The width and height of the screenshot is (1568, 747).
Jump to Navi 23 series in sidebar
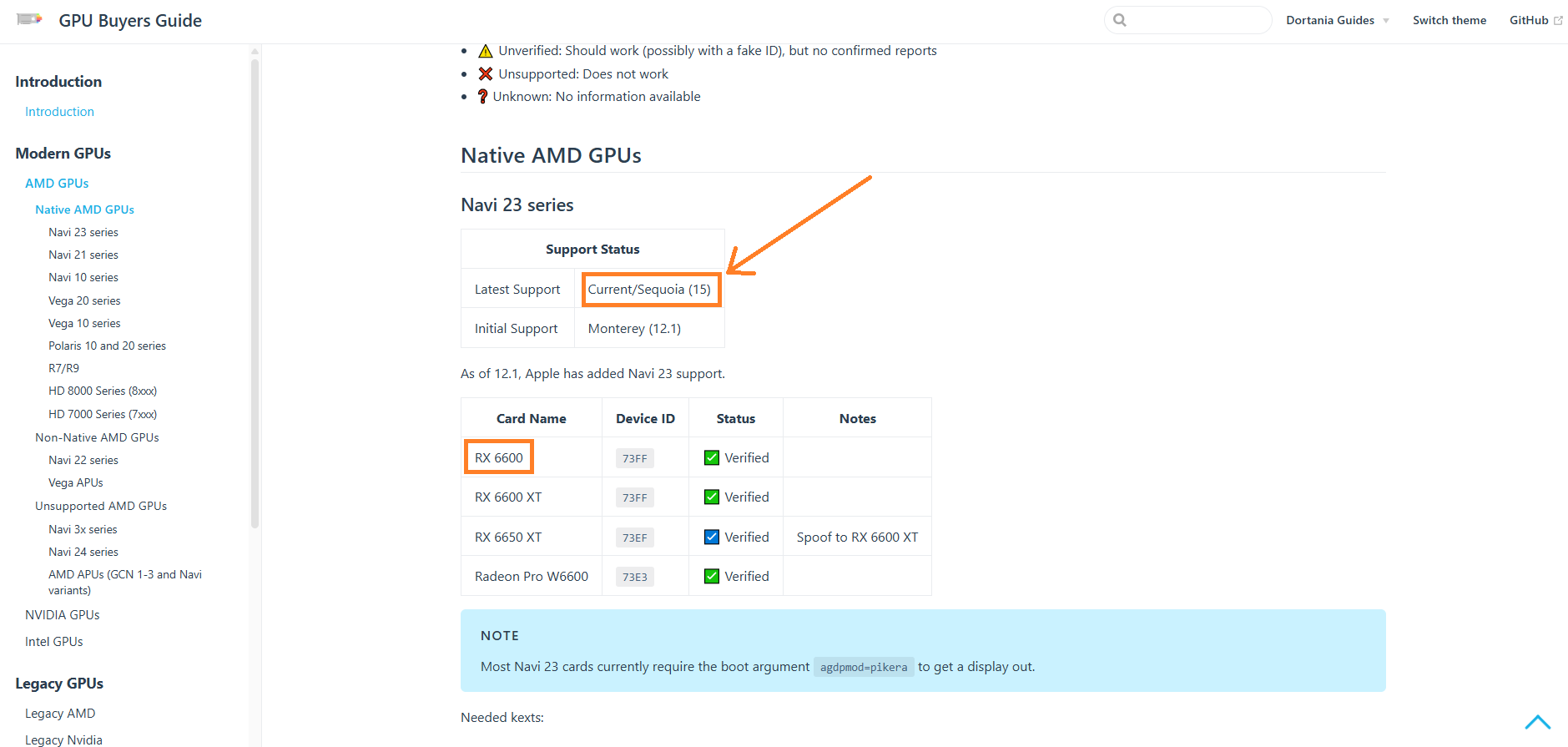pyautogui.click(x=83, y=232)
